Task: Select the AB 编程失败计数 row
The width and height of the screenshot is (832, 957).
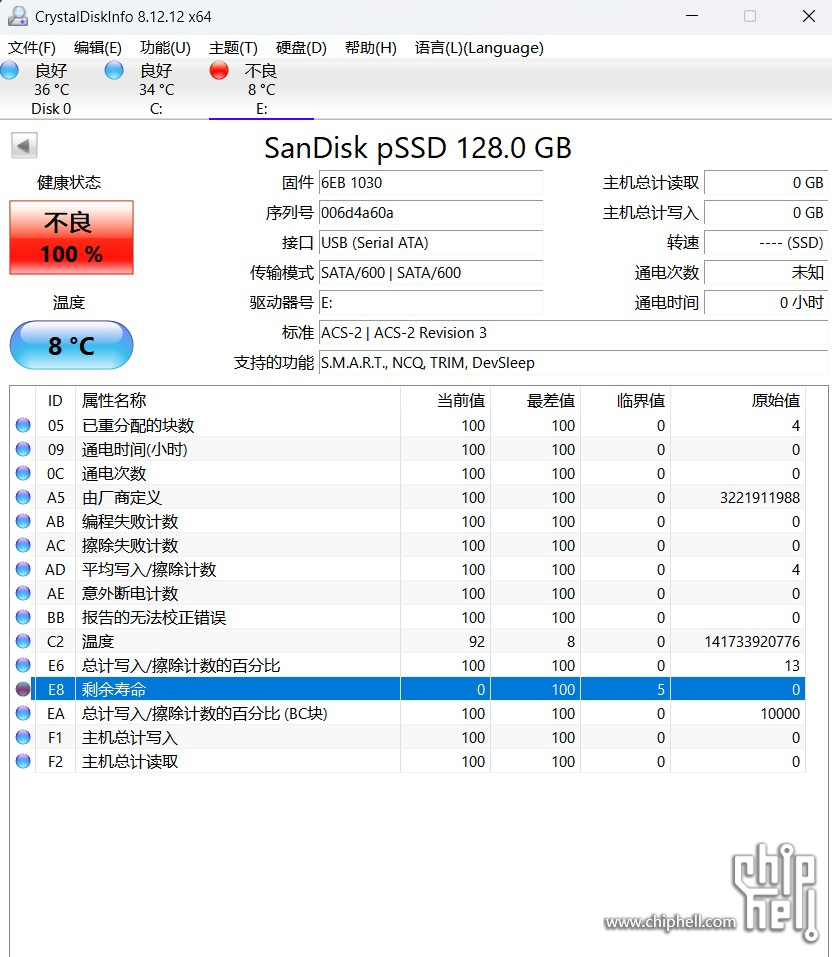Action: [408, 521]
